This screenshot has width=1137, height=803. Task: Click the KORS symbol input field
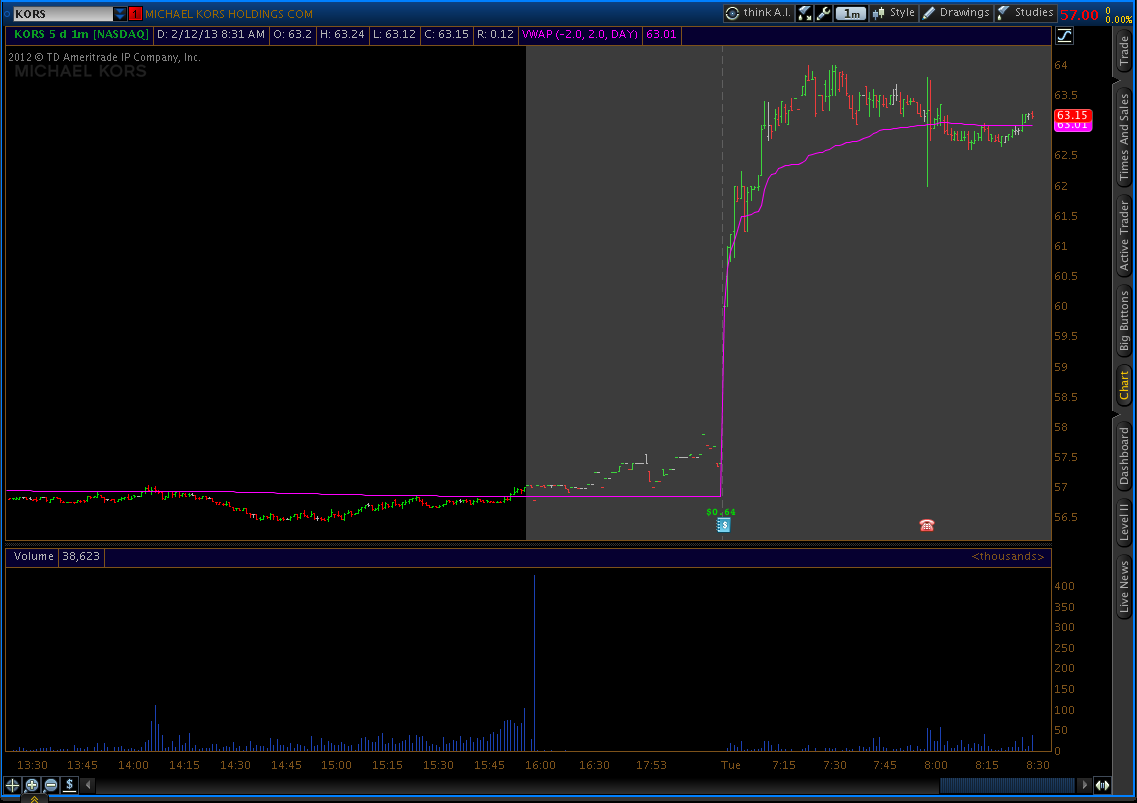click(x=62, y=14)
